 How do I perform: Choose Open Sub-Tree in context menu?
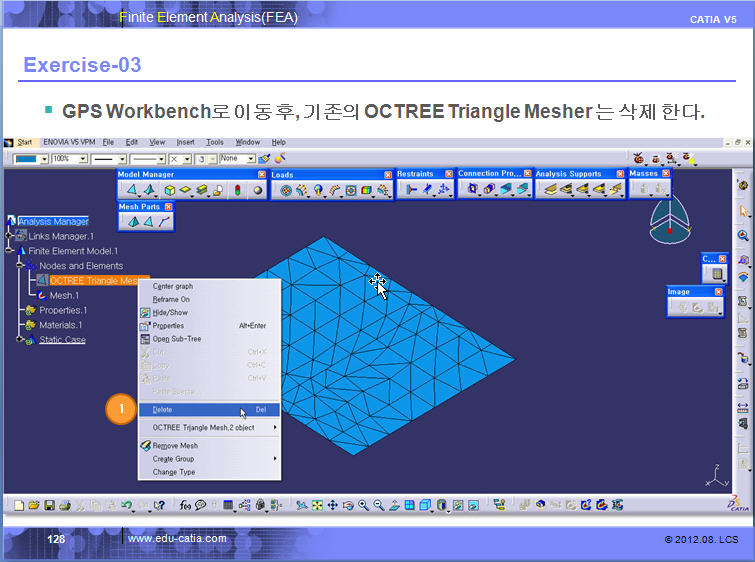click(209, 339)
